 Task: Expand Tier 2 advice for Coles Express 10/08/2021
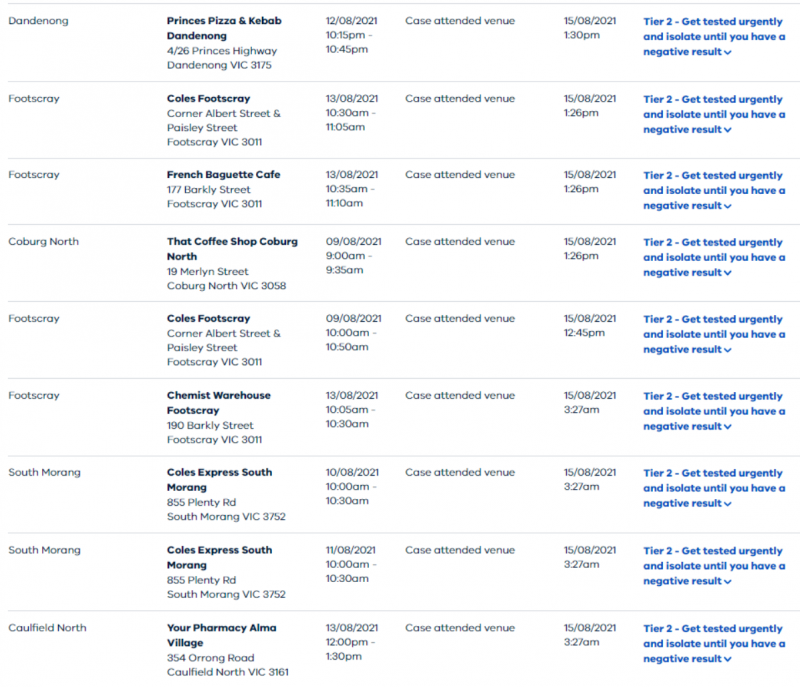[x=713, y=488]
